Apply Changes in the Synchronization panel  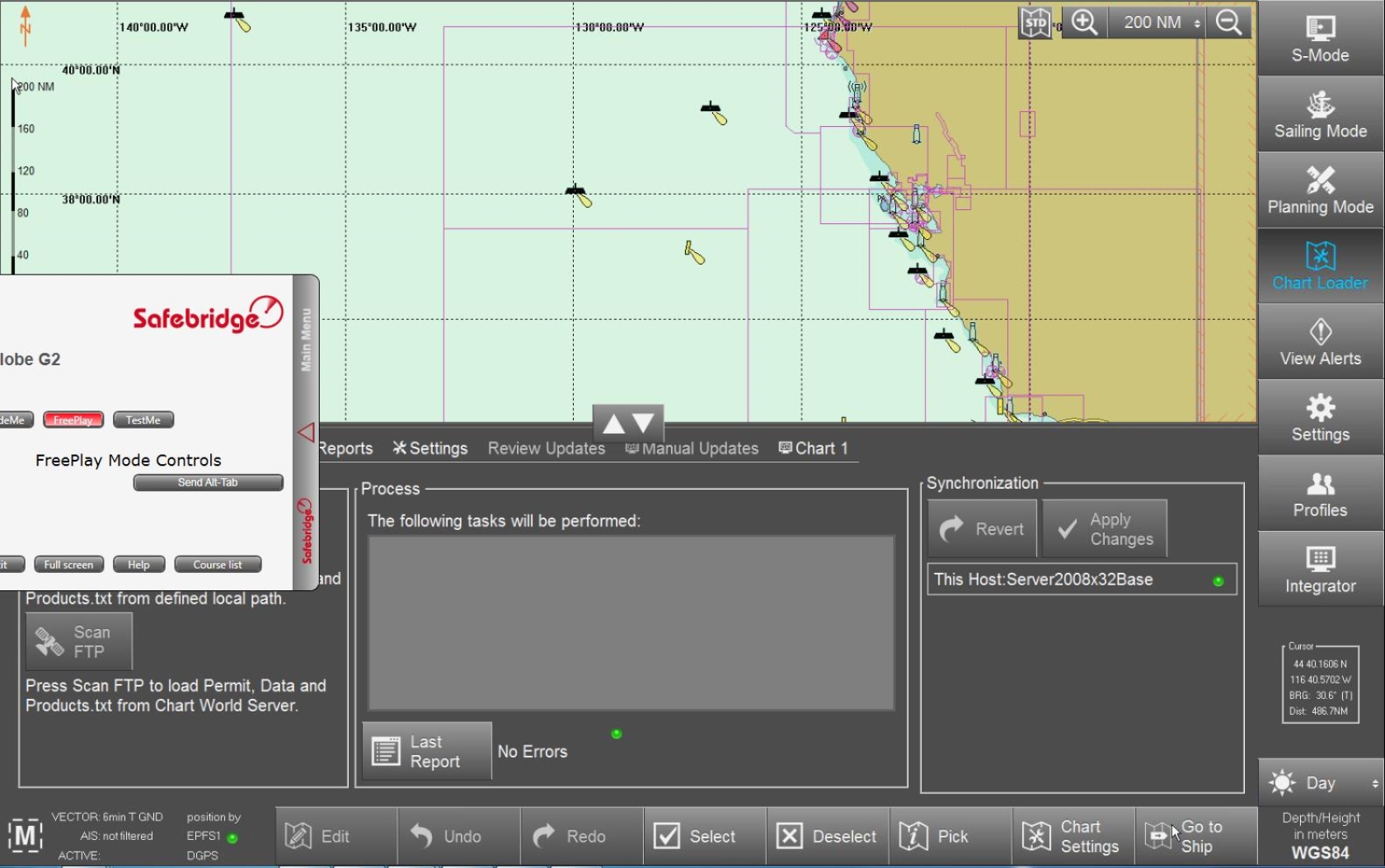pyautogui.click(x=1106, y=528)
